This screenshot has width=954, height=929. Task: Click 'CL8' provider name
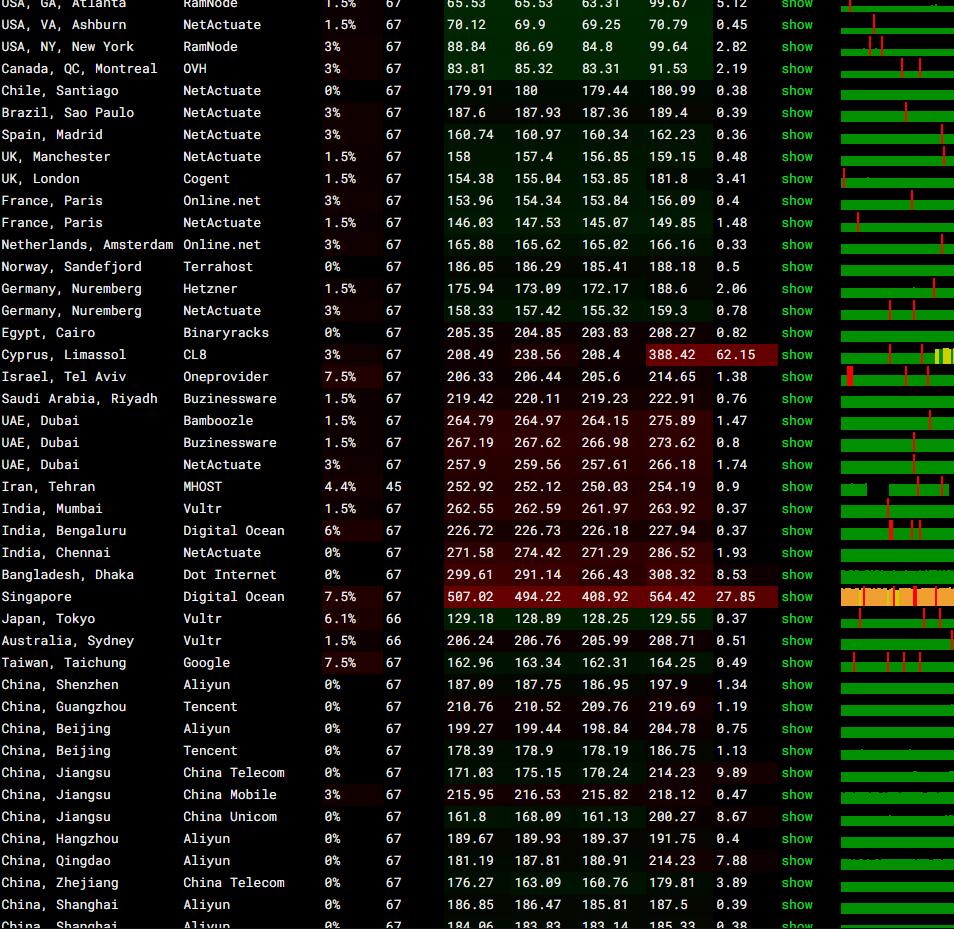click(x=195, y=354)
